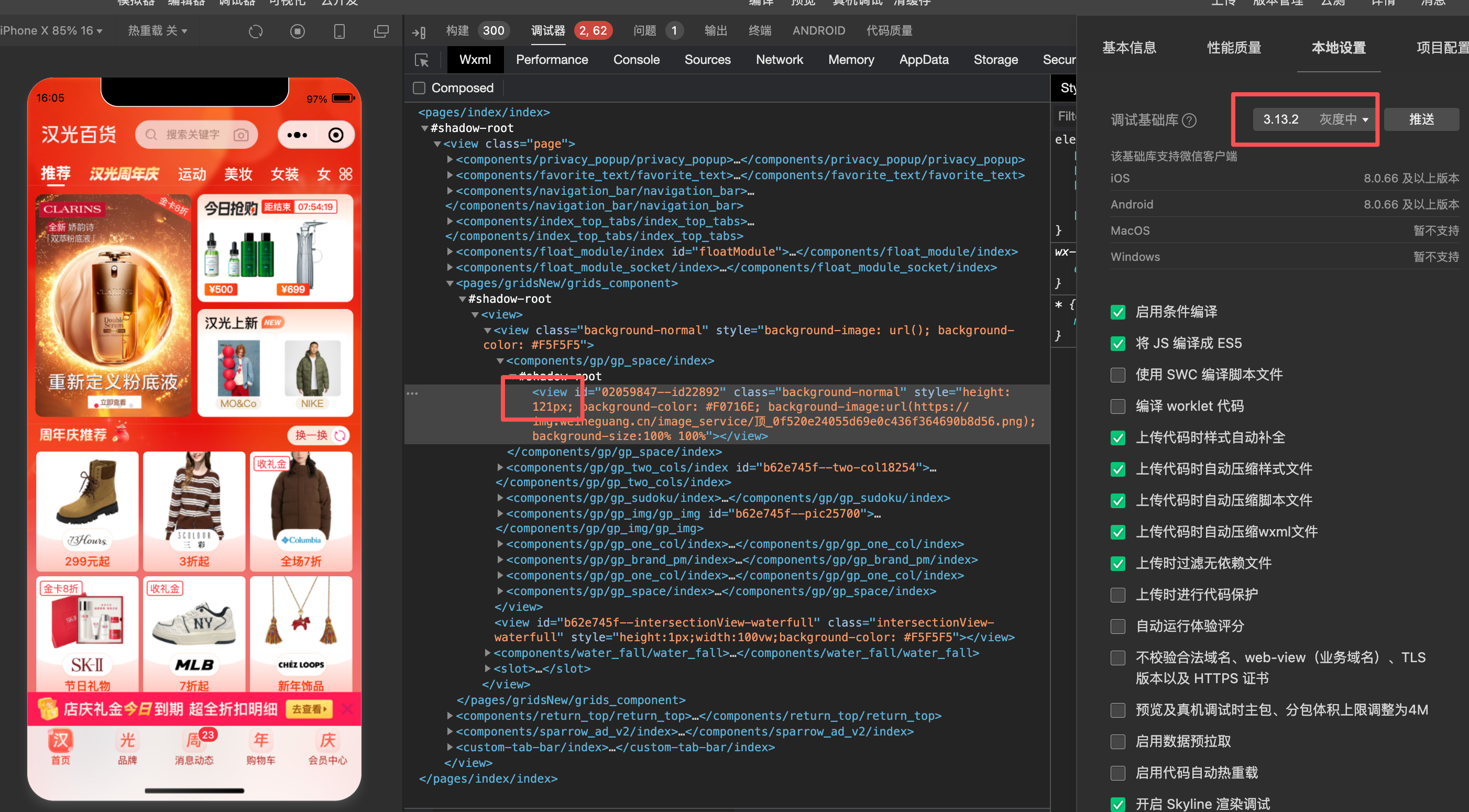Toggle the phone device frame icon
The image size is (1469, 812).
[339, 31]
